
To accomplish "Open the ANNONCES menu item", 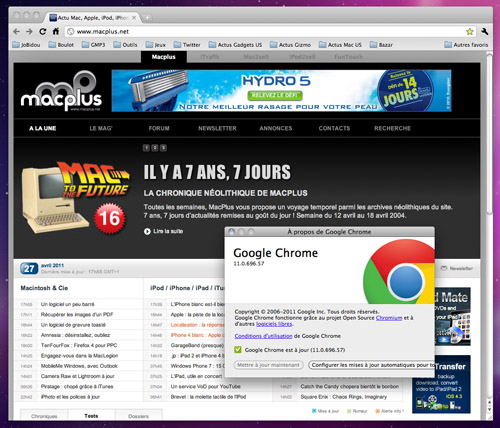I will [276, 128].
